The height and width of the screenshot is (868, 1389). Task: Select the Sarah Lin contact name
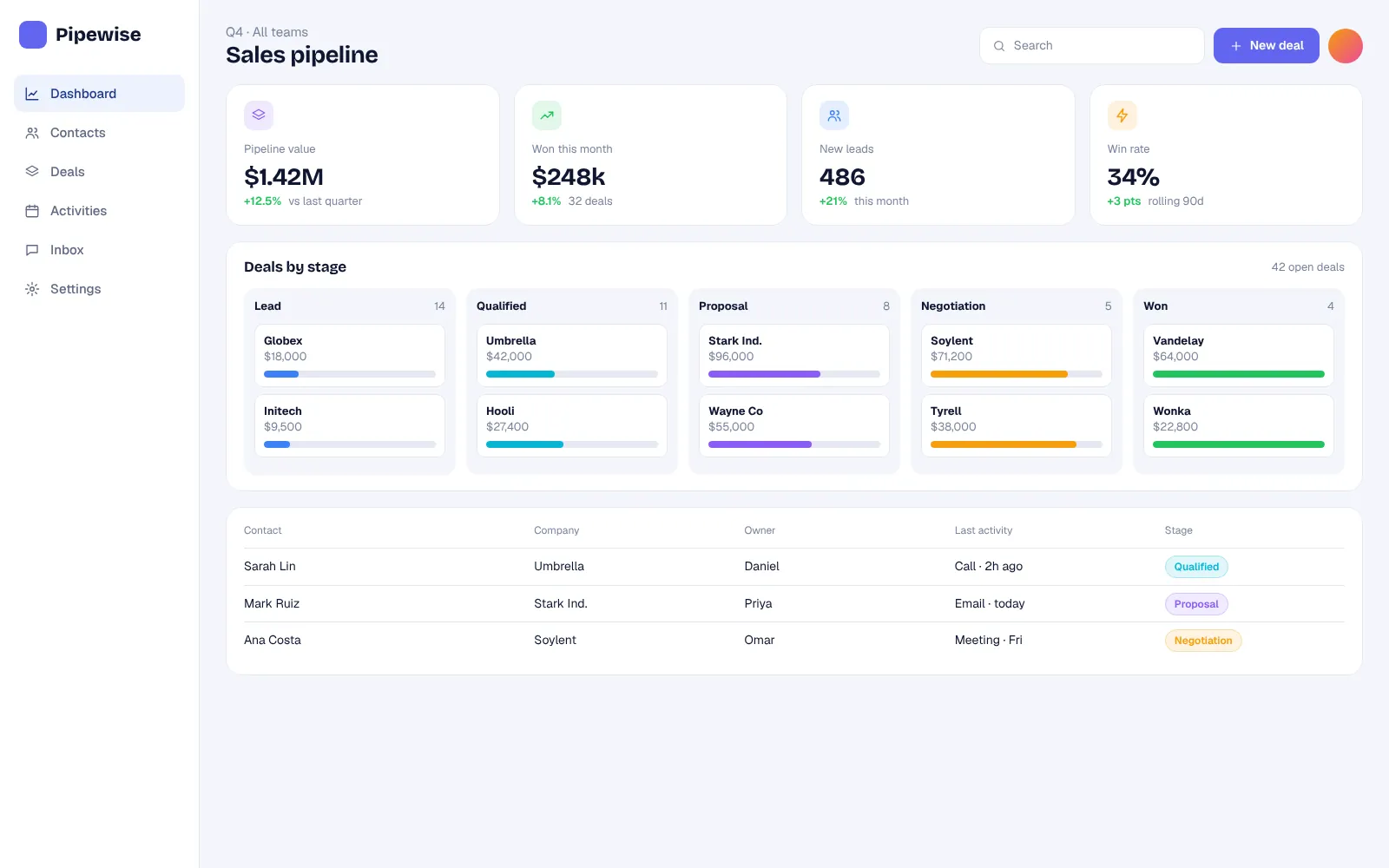(x=270, y=567)
